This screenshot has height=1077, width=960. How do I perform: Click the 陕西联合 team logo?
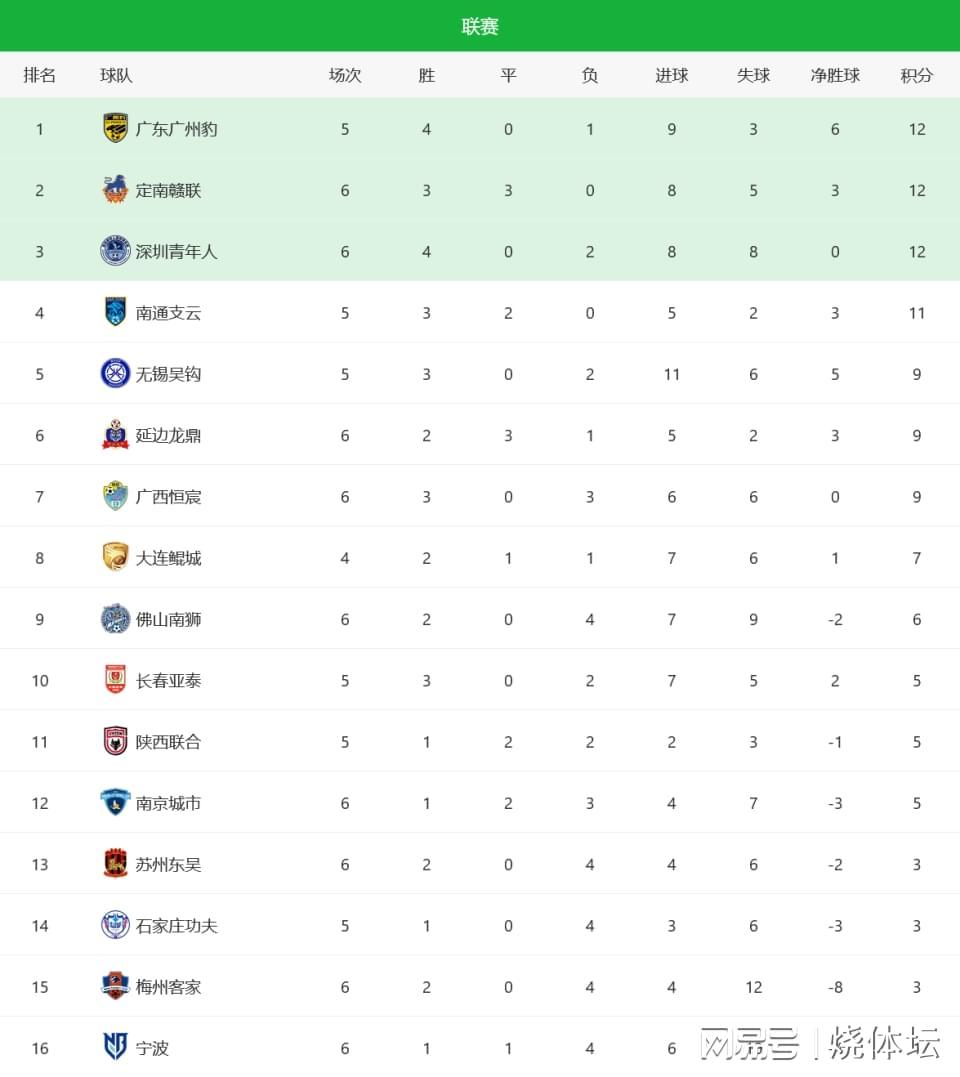[115, 741]
